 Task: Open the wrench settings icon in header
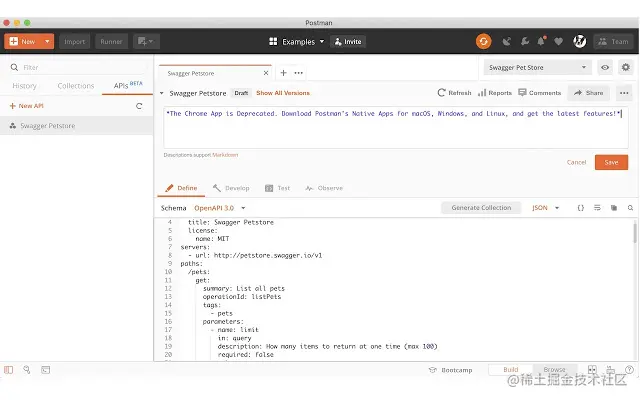pyautogui.click(x=525, y=41)
